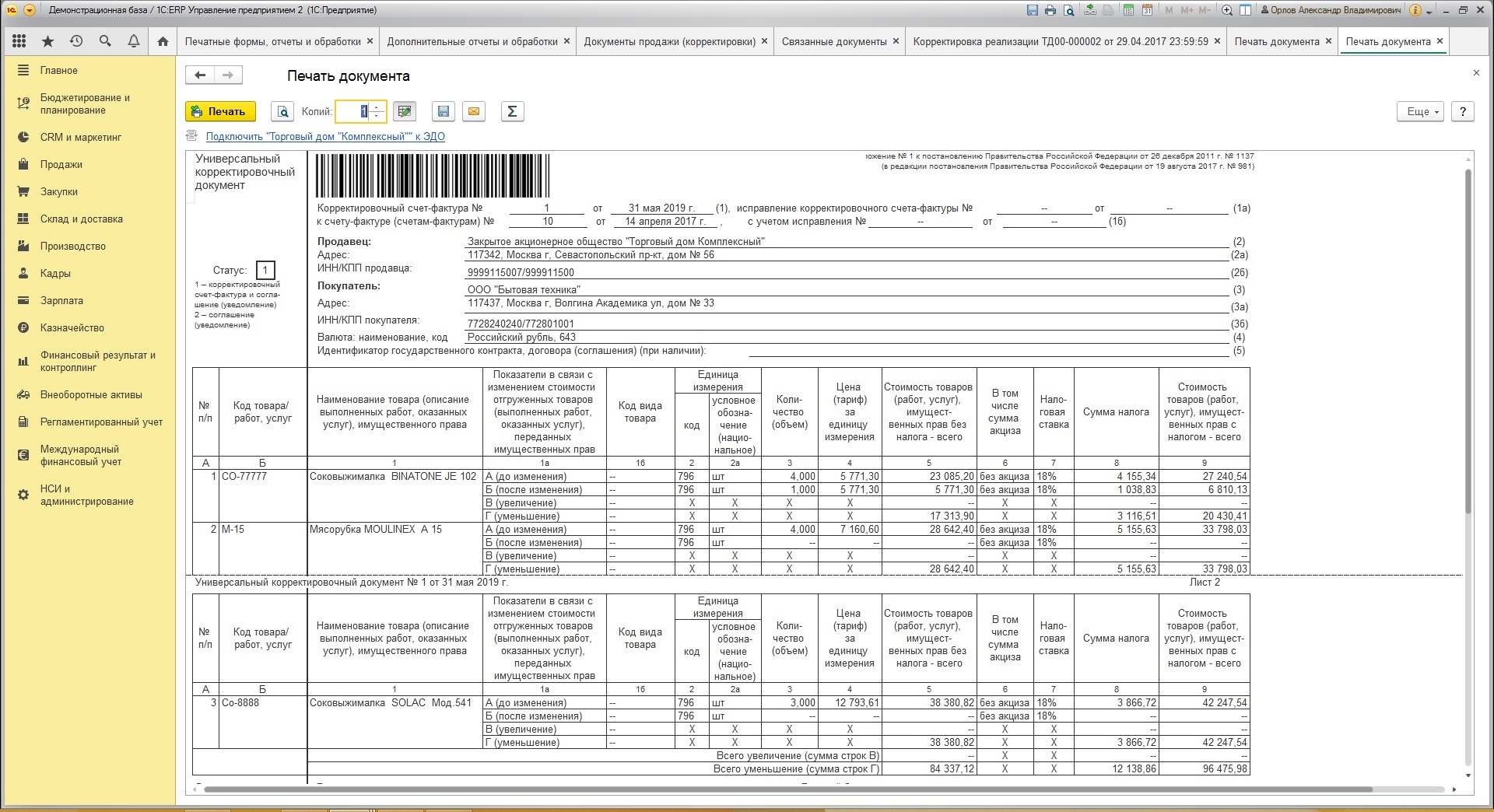Image resolution: width=1494 pixels, height=812 pixels.
Task: Click the EDO connection icon beside link
Action: tap(192, 136)
